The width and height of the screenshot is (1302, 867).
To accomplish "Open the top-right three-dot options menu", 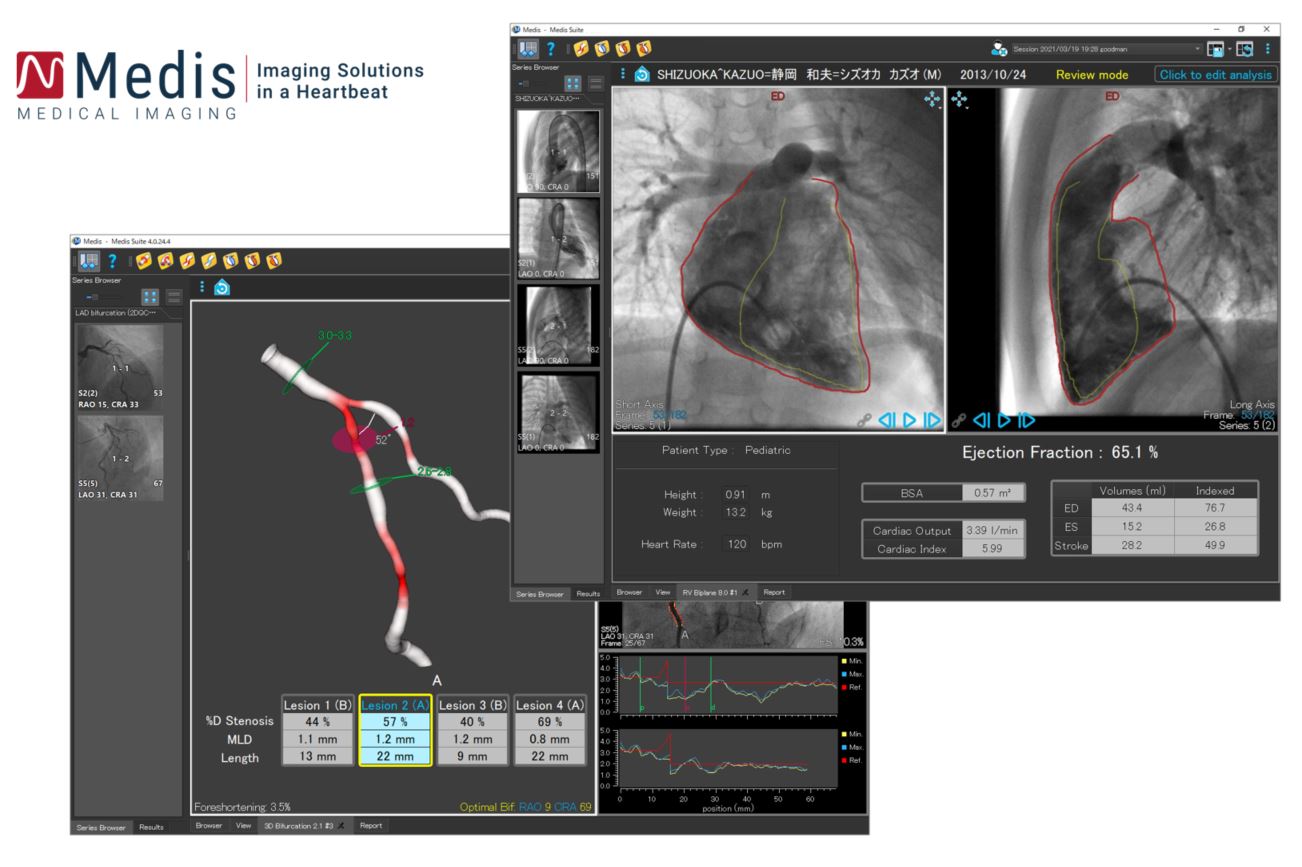I will (1268, 48).
